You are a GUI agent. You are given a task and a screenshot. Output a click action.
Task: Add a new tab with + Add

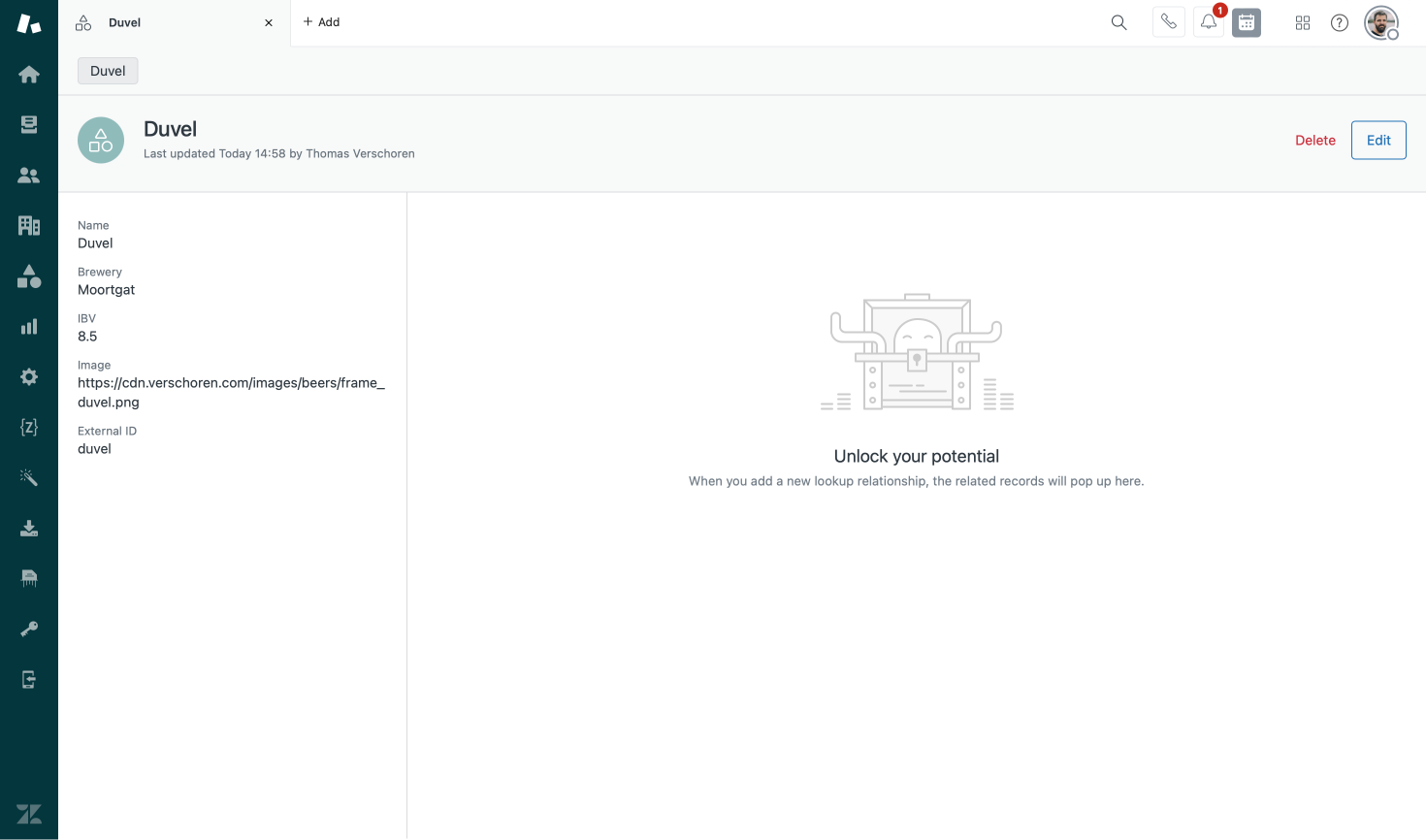321,22
